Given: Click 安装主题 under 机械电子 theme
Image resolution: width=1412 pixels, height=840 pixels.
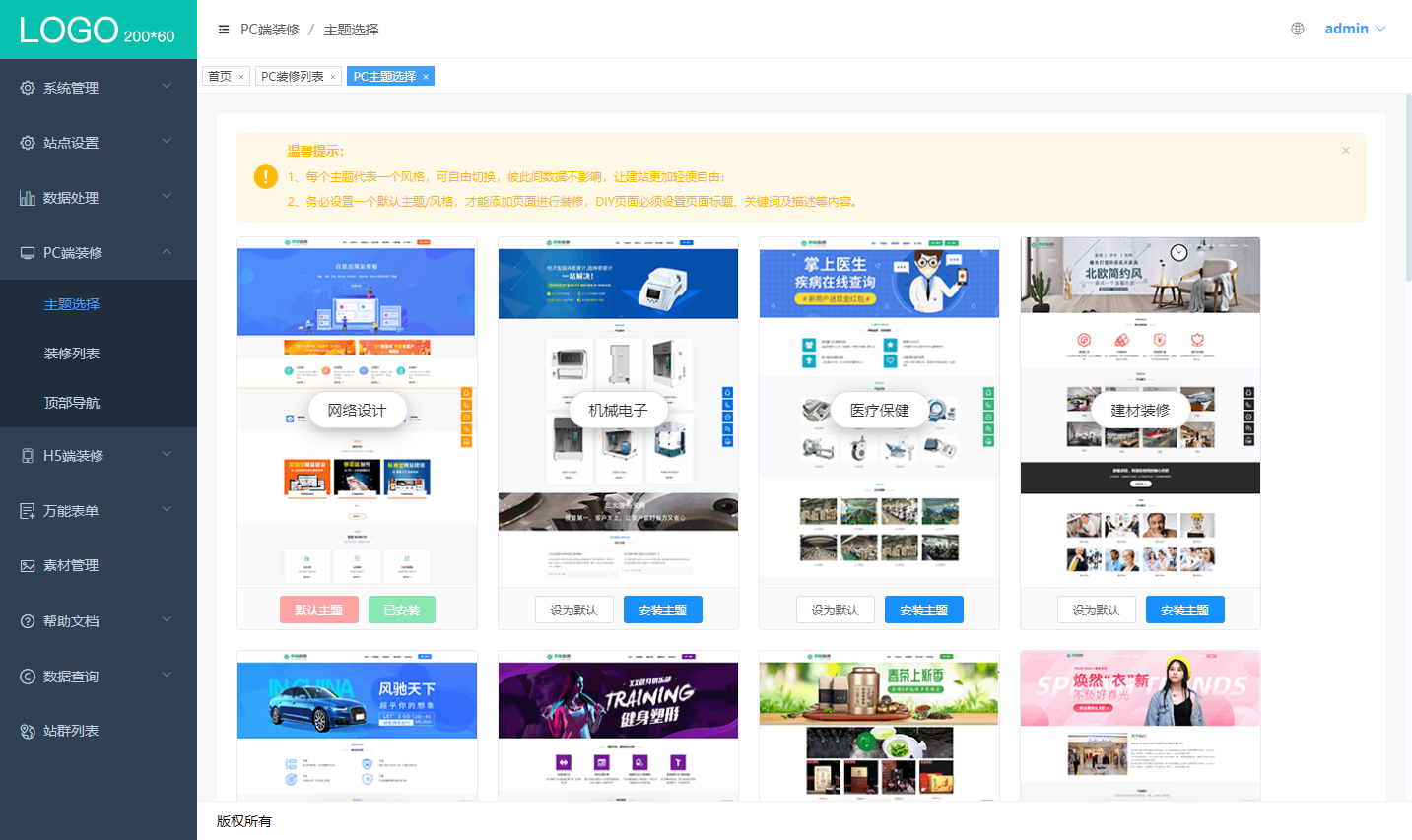Looking at the screenshot, I should tap(663, 610).
